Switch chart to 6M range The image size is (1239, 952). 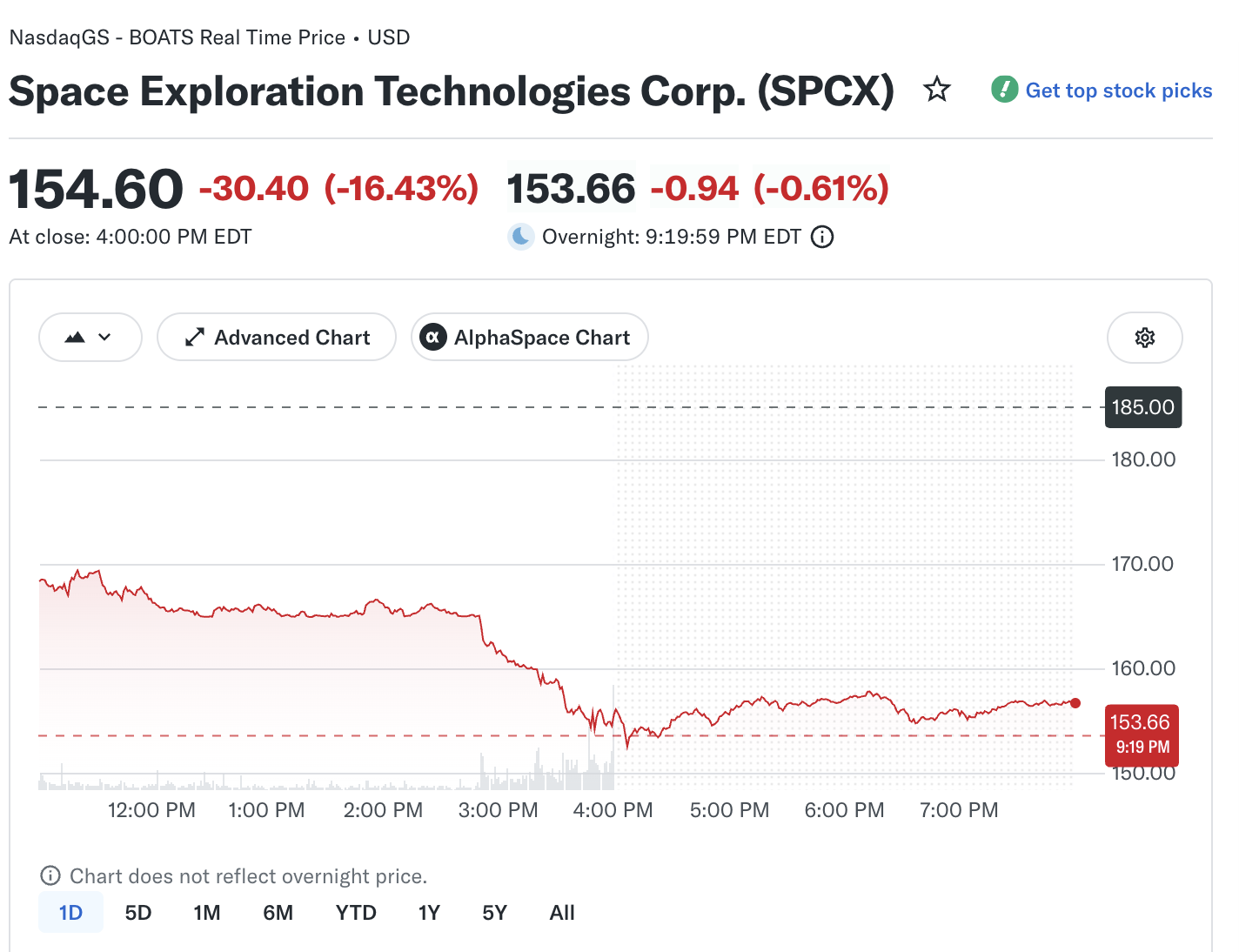(278, 913)
